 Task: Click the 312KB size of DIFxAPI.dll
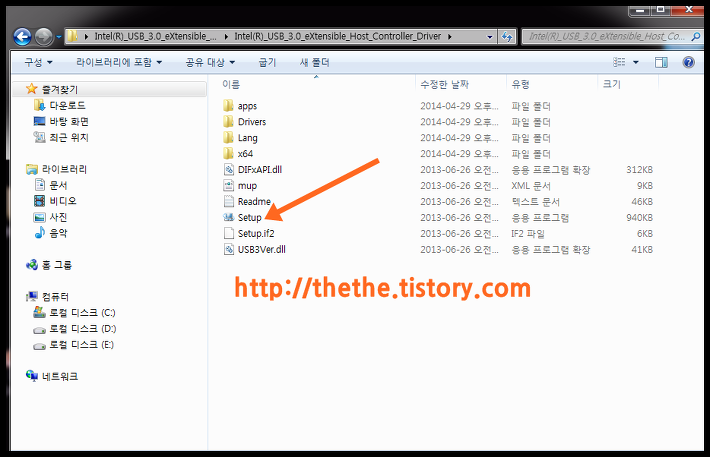(639, 170)
